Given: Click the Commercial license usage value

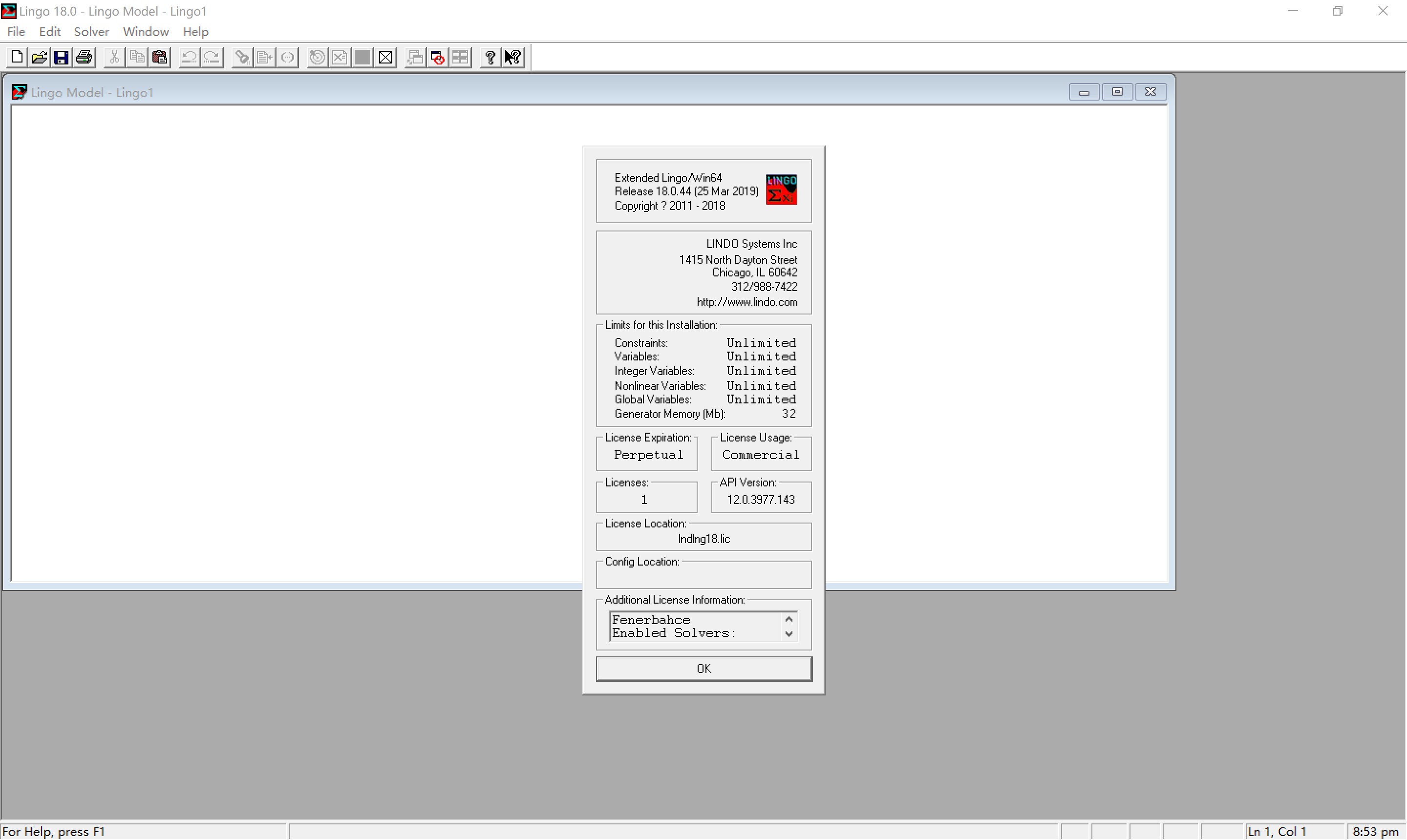Looking at the screenshot, I should (760, 455).
